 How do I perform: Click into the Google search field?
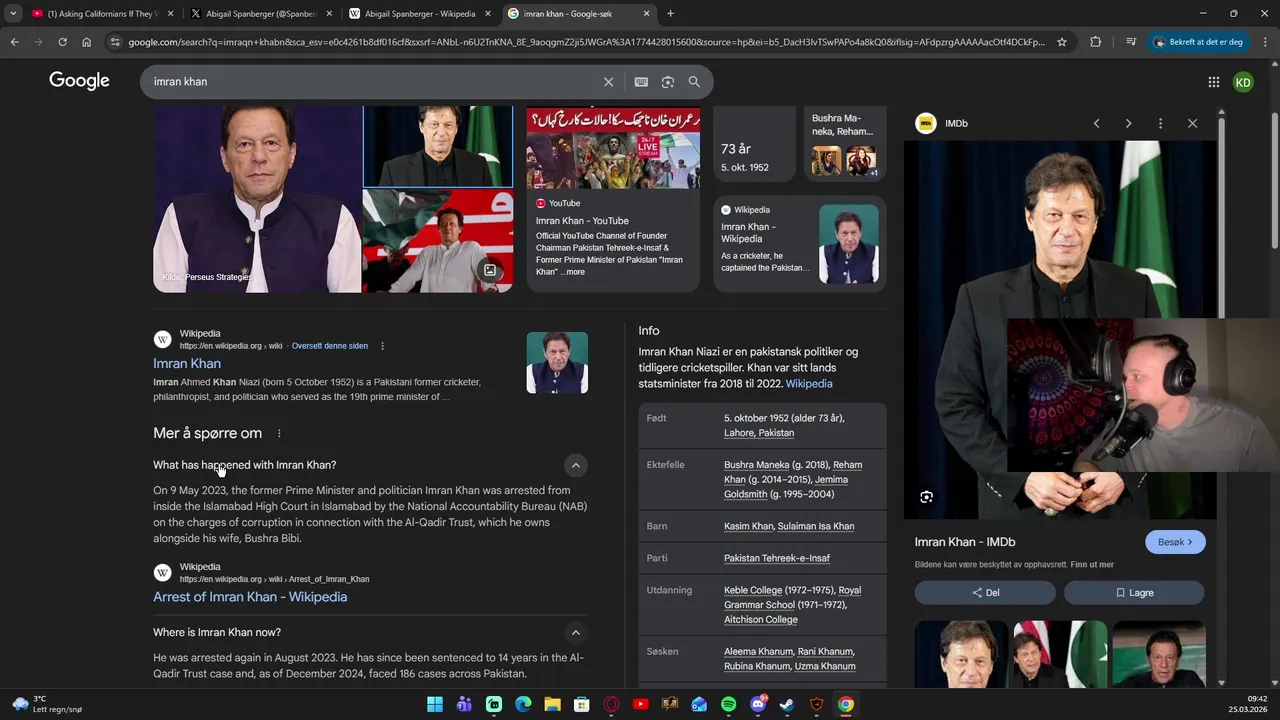[370, 82]
